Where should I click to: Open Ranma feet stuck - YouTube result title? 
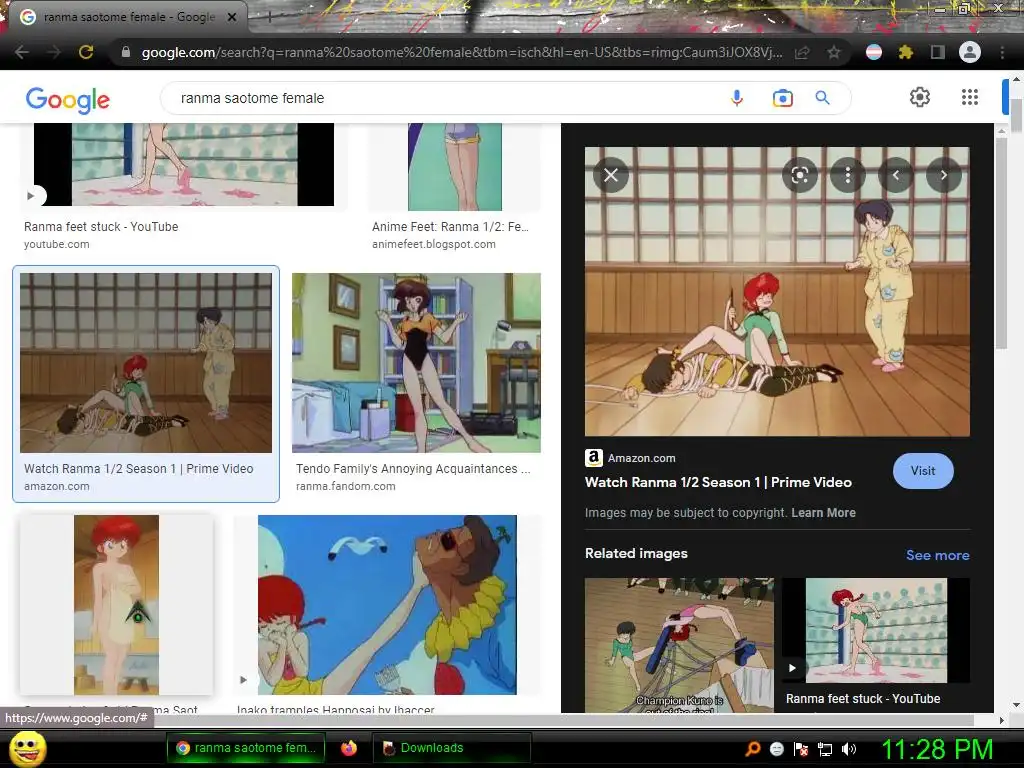pyautogui.click(x=101, y=227)
